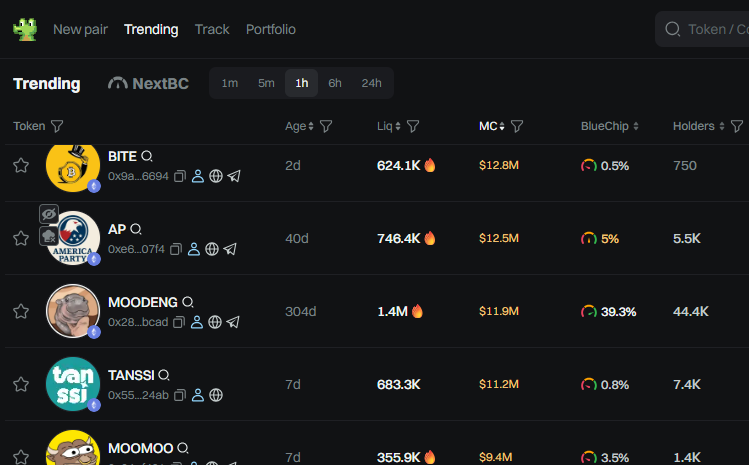Search BITE with magnifier icon
Viewport: 749px width, 465px height.
(147, 156)
